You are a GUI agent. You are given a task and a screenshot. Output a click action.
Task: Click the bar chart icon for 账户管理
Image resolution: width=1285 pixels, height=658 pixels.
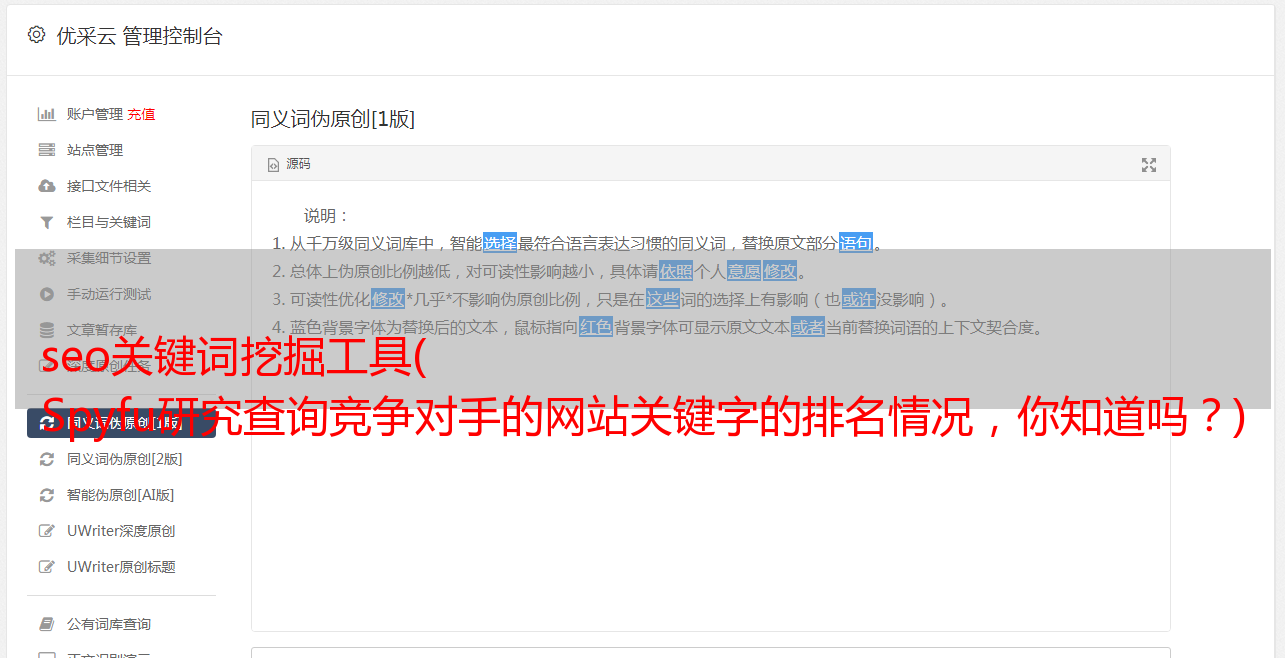pyautogui.click(x=47, y=114)
